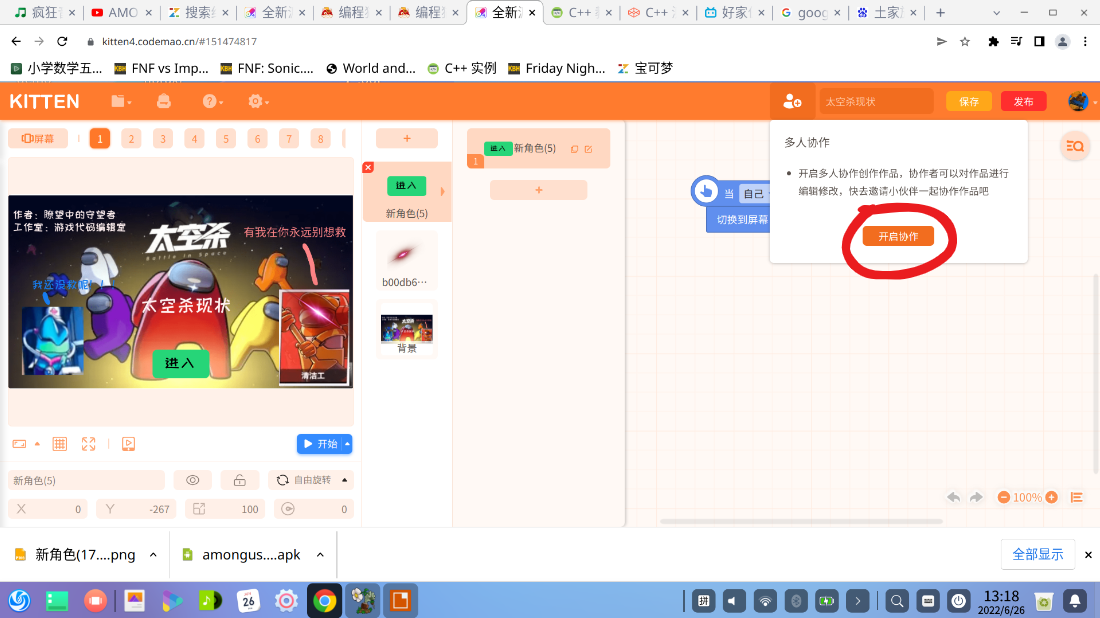Image resolution: width=1100 pixels, height=618 pixels.
Task: Toggle sprite visibility eye icon
Action: pos(193,481)
